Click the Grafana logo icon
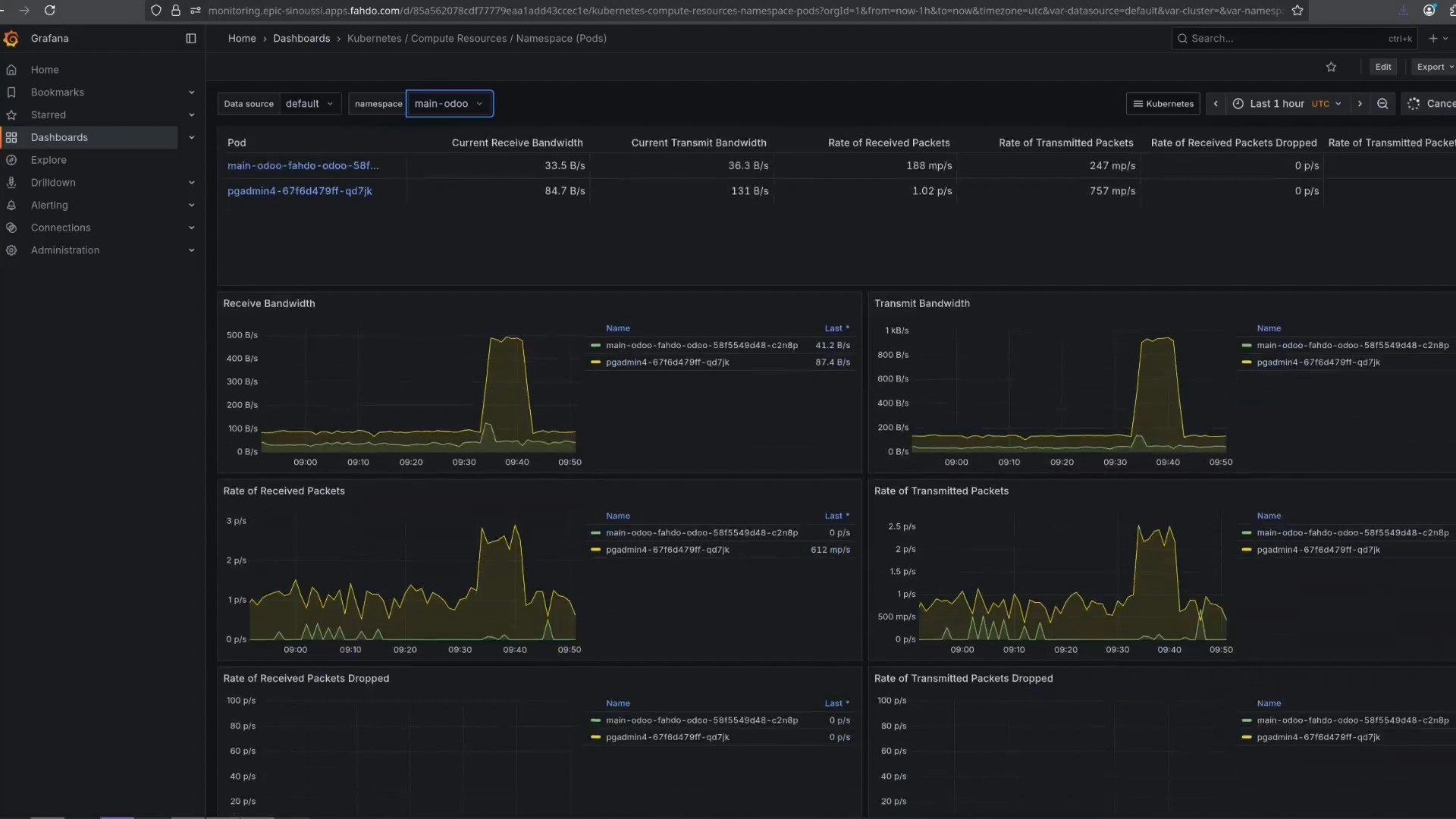Viewport: 1456px width, 819px height. (11, 39)
